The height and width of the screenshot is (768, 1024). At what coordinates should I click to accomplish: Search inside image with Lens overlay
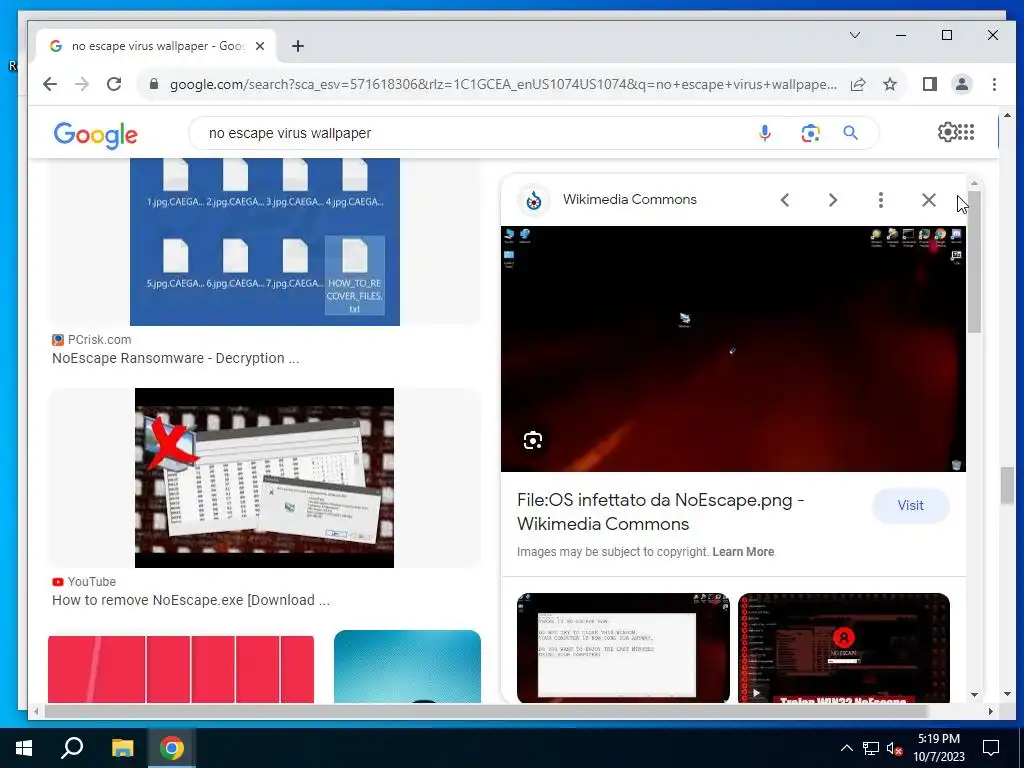point(533,441)
